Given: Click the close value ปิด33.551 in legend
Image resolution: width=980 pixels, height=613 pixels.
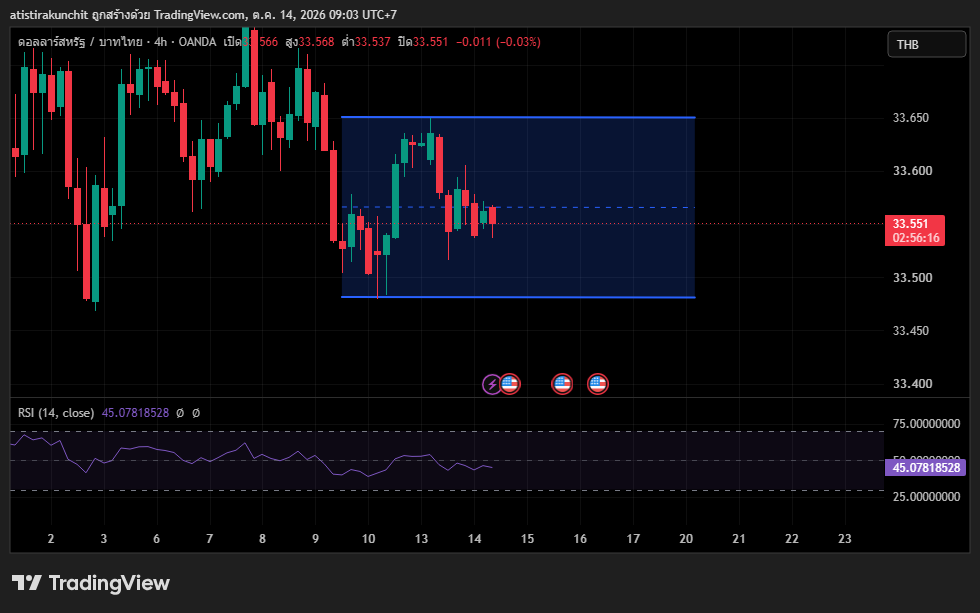Looking at the screenshot, I should click(422, 42).
